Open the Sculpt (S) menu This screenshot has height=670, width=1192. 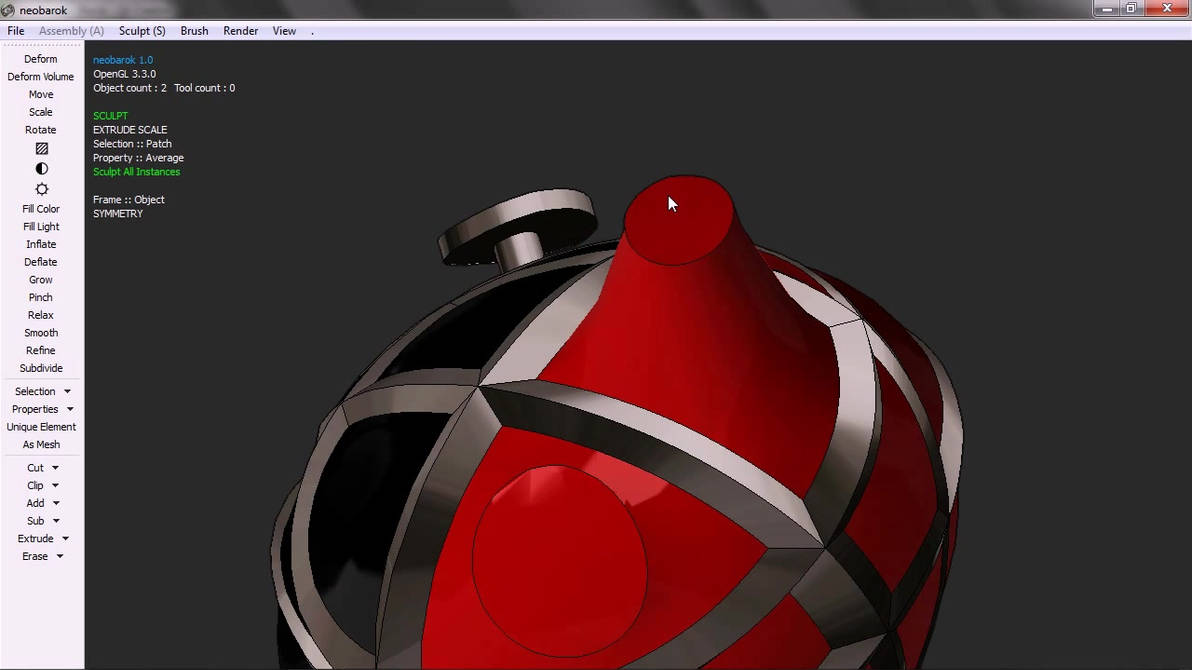(142, 31)
